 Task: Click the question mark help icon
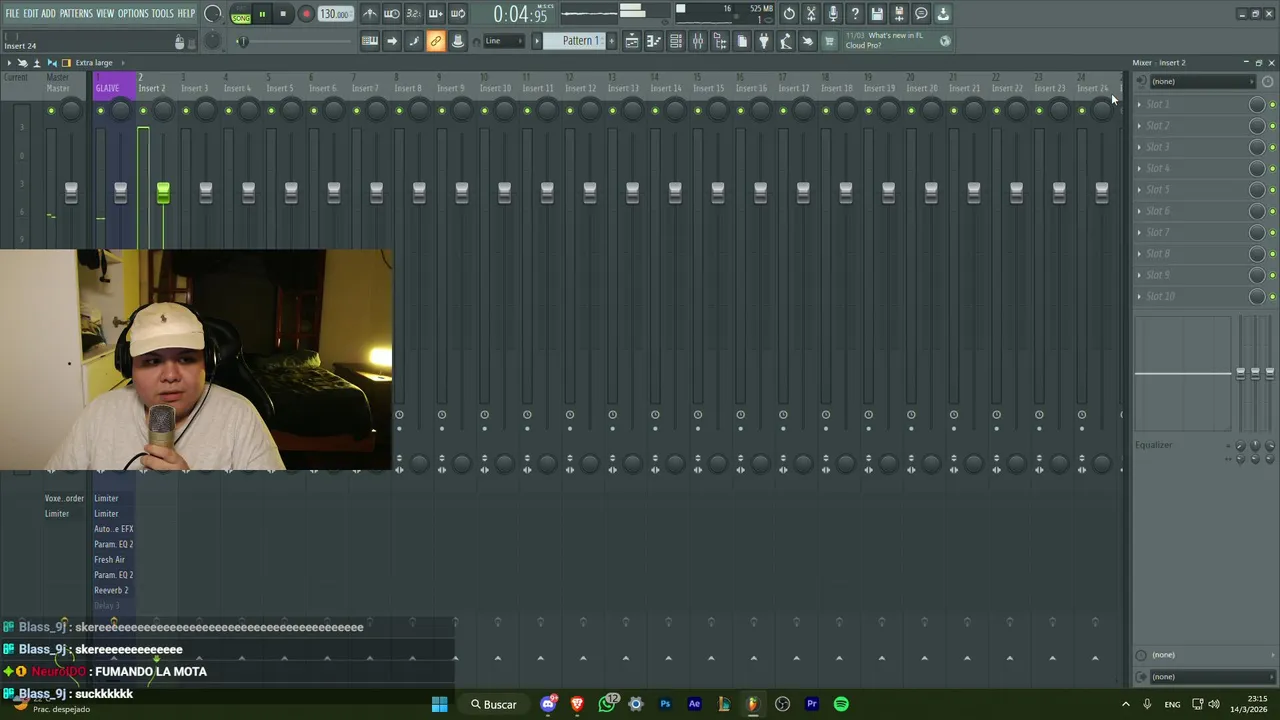pyautogui.click(x=855, y=14)
